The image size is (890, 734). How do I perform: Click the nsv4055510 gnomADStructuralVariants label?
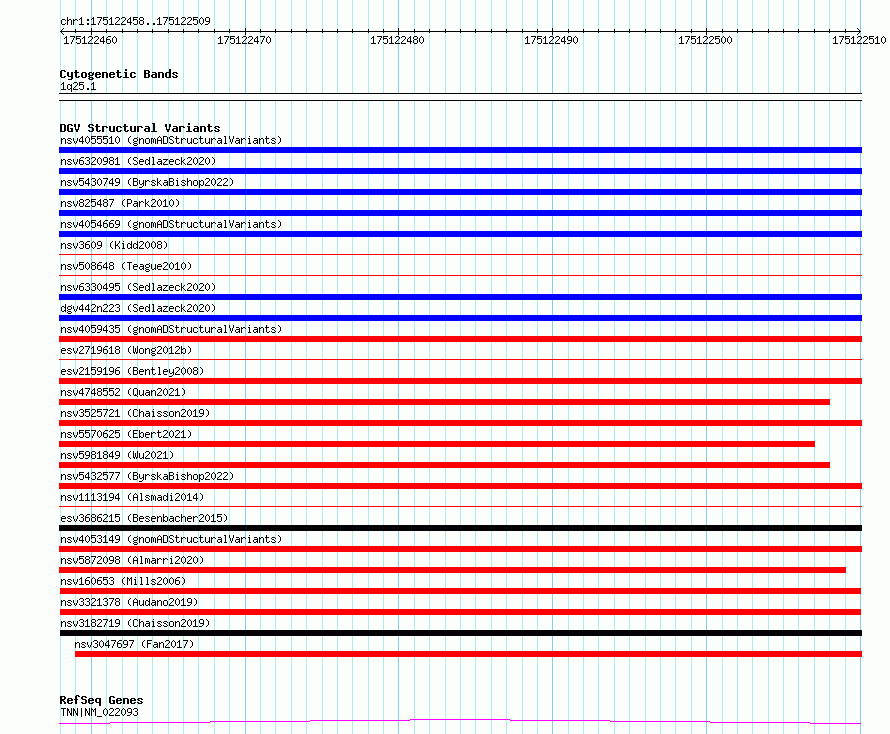click(x=171, y=140)
